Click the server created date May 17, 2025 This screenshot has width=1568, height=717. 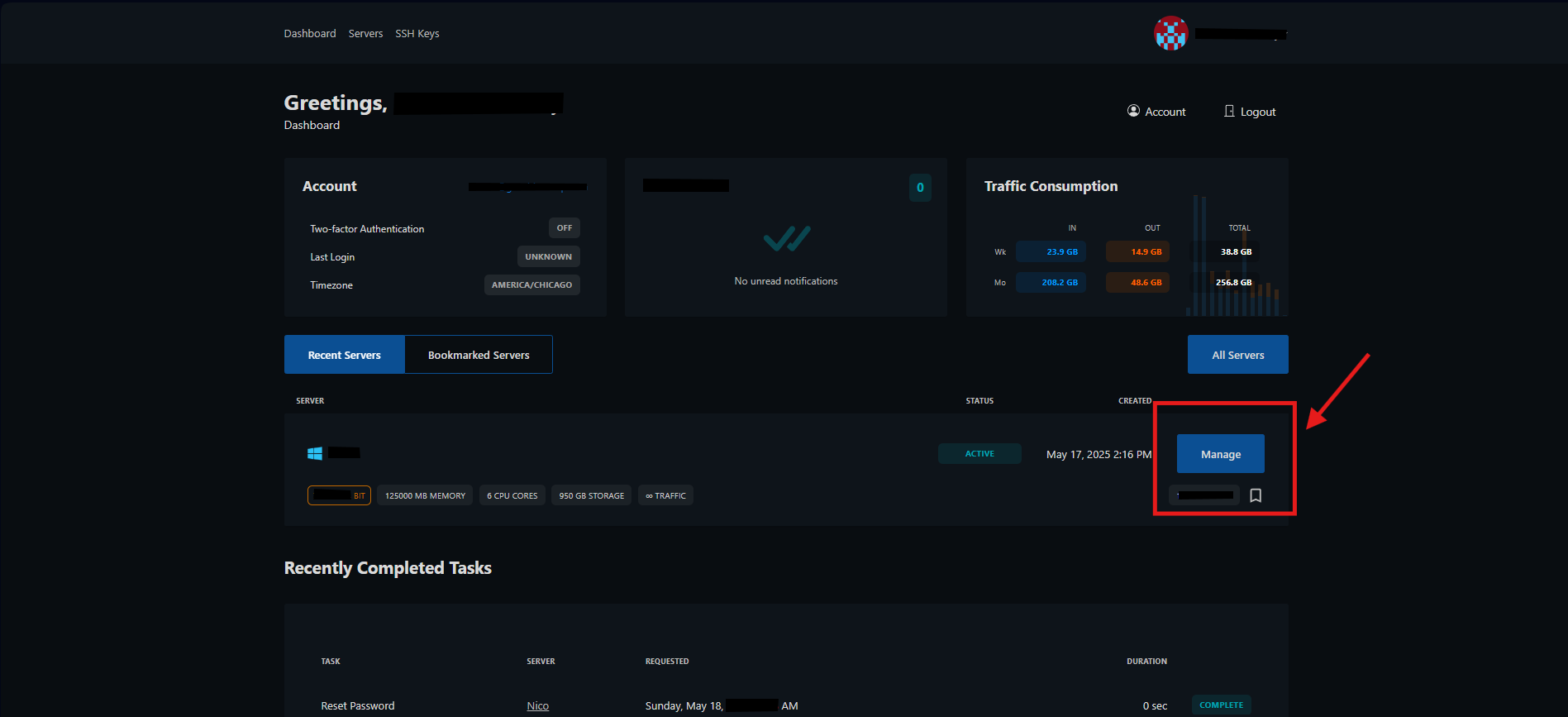click(1099, 455)
